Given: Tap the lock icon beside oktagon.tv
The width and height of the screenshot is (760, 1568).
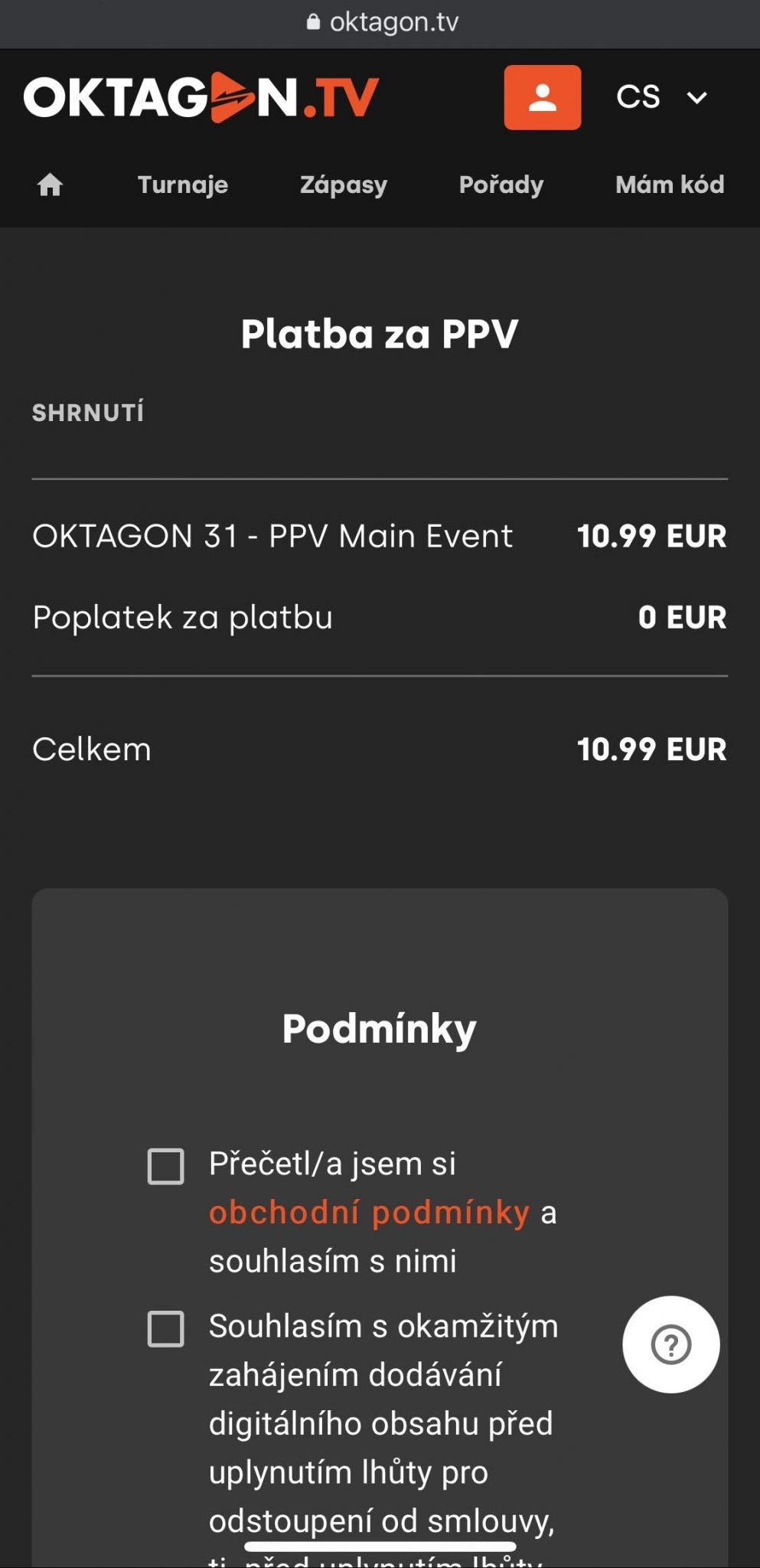Looking at the screenshot, I should pyautogui.click(x=313, y=21).
